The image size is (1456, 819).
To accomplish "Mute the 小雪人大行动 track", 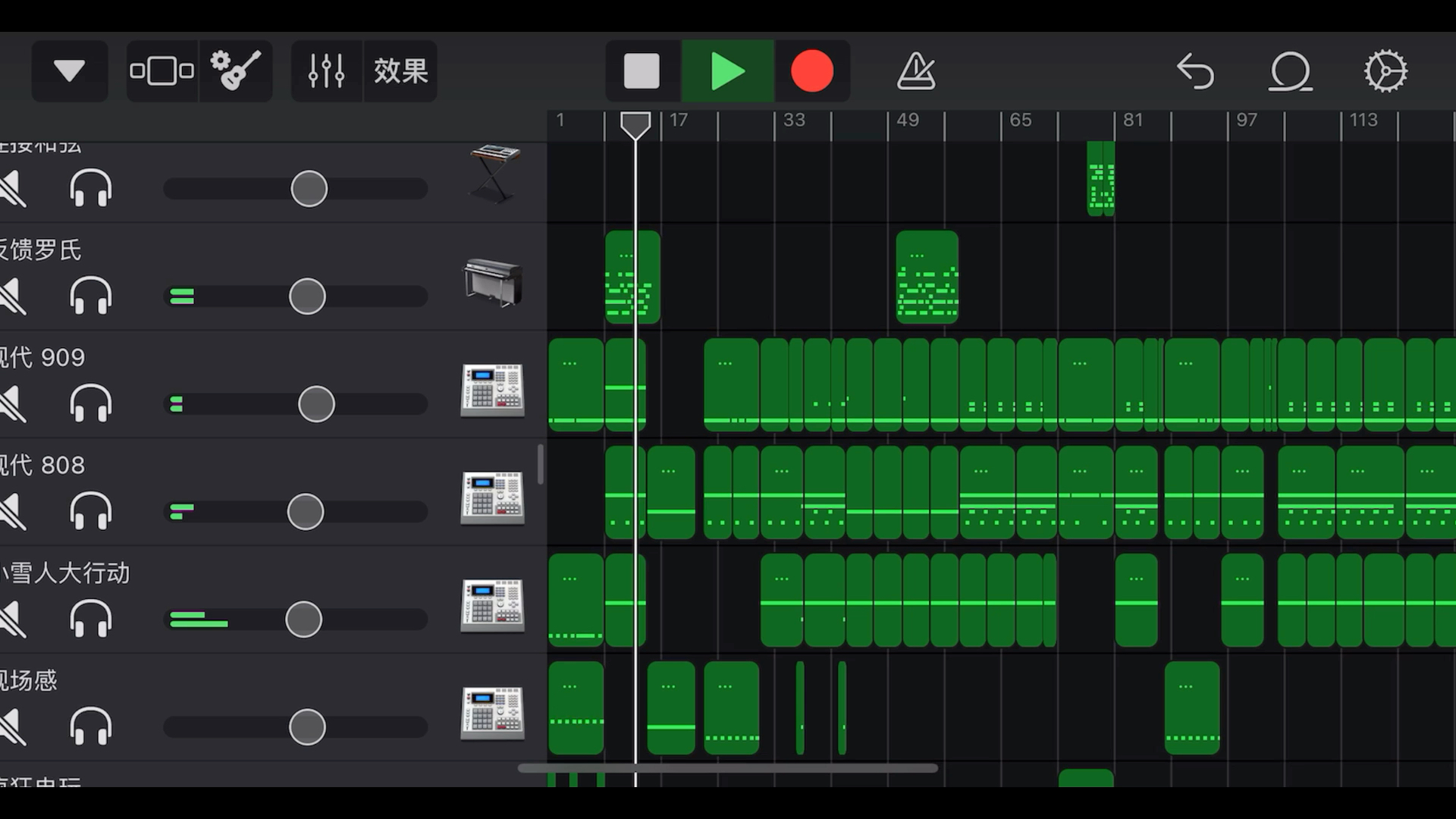I will [x=12, y=620].
